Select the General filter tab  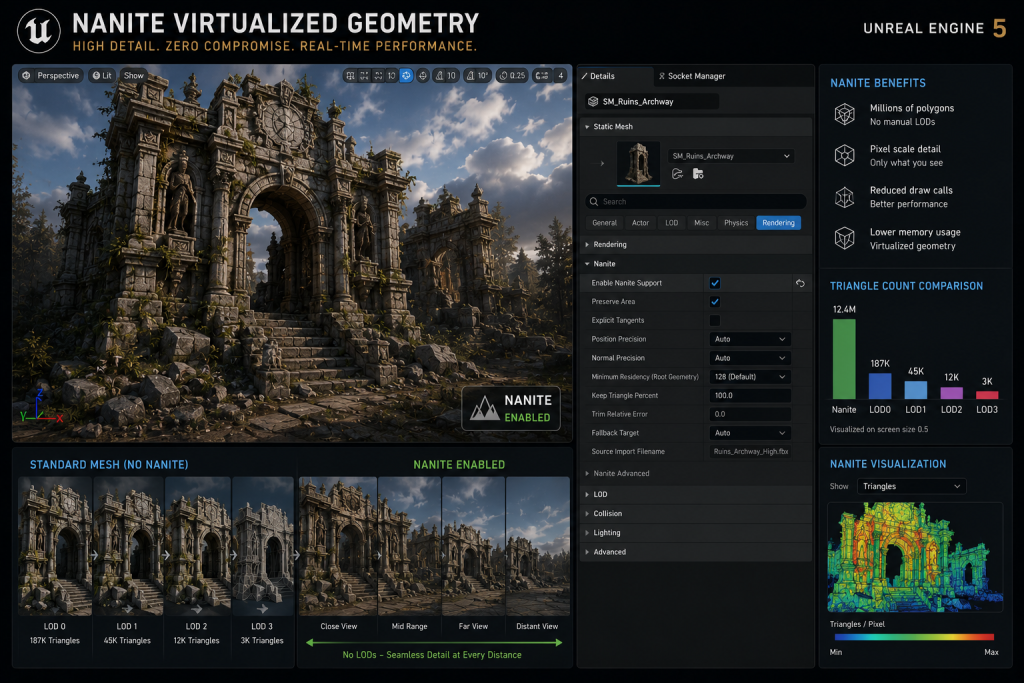coord(604,223)
